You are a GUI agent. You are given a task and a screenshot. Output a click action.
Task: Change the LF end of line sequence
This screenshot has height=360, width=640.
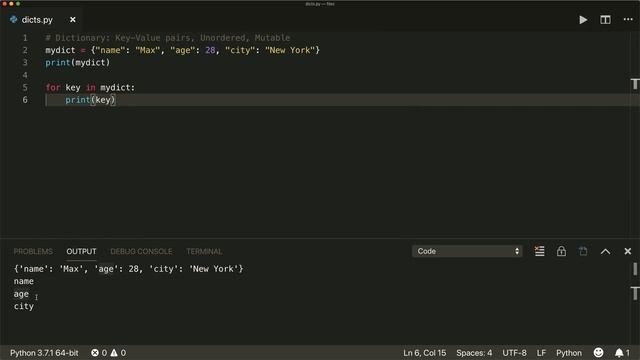point(541,353)
